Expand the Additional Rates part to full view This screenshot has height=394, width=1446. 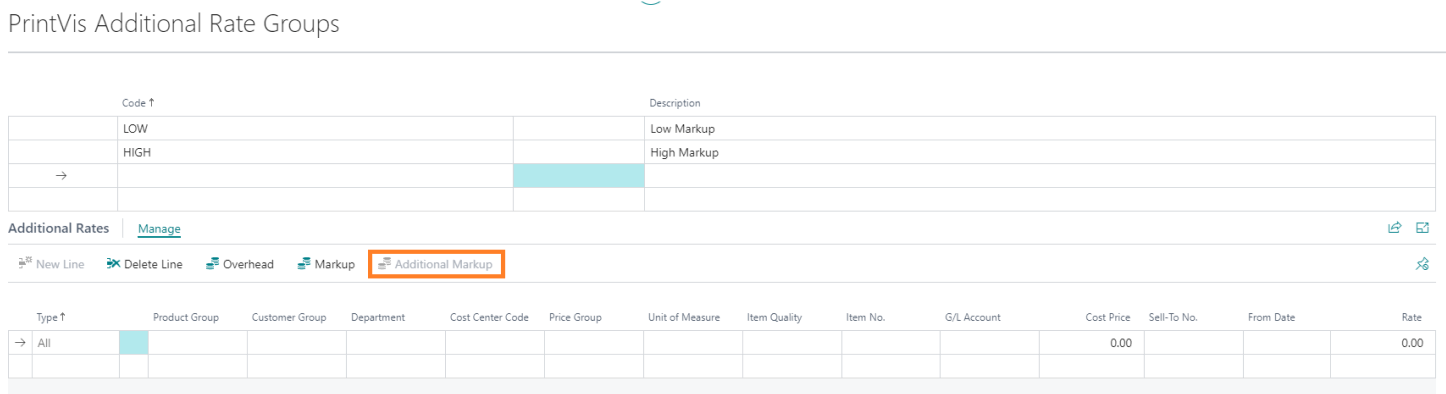(x=1423, y=228)
